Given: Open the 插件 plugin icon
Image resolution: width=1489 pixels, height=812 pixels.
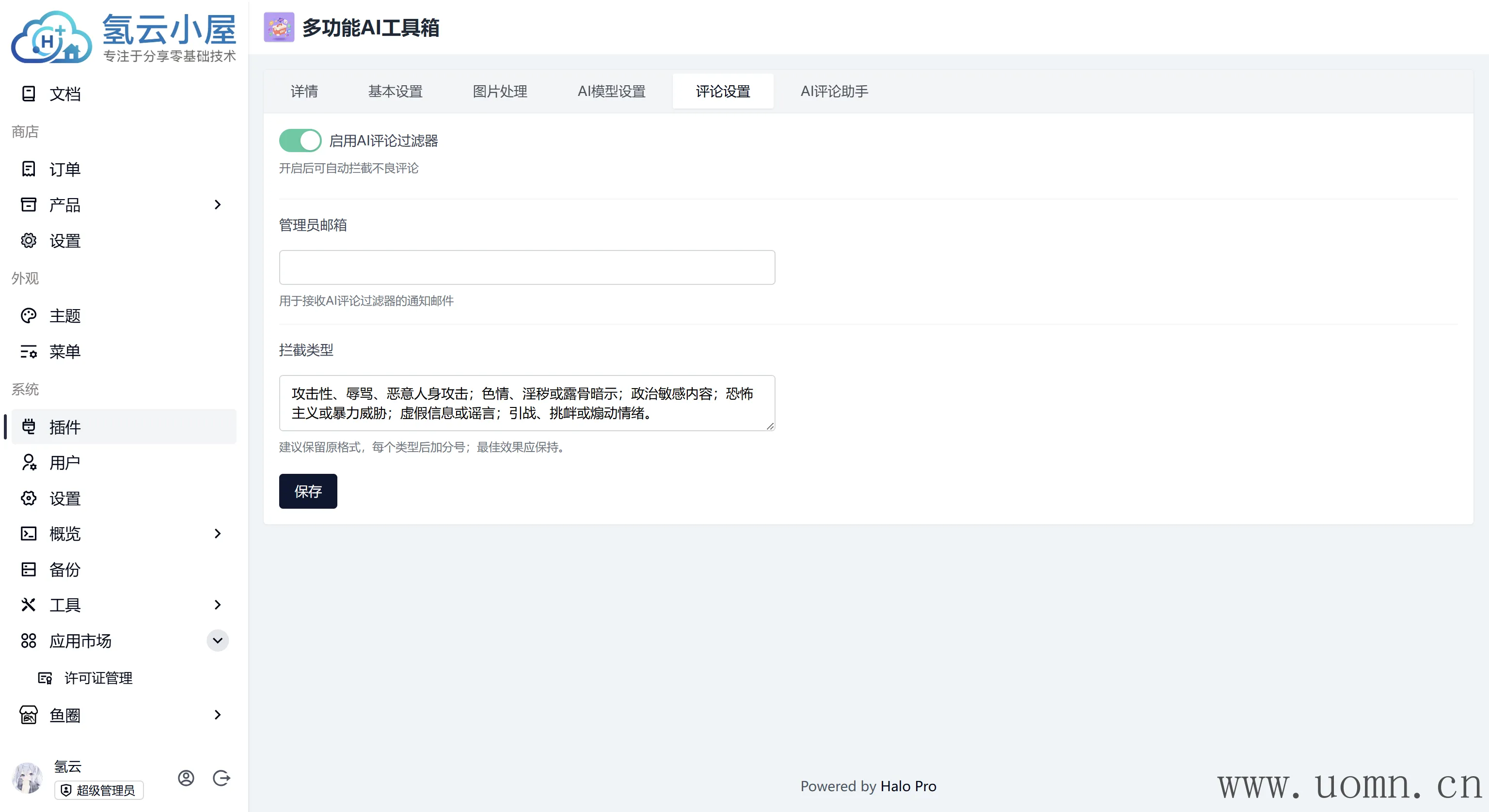Looking at the screenshot, I should pyautogui.click(x=28, y=426).
